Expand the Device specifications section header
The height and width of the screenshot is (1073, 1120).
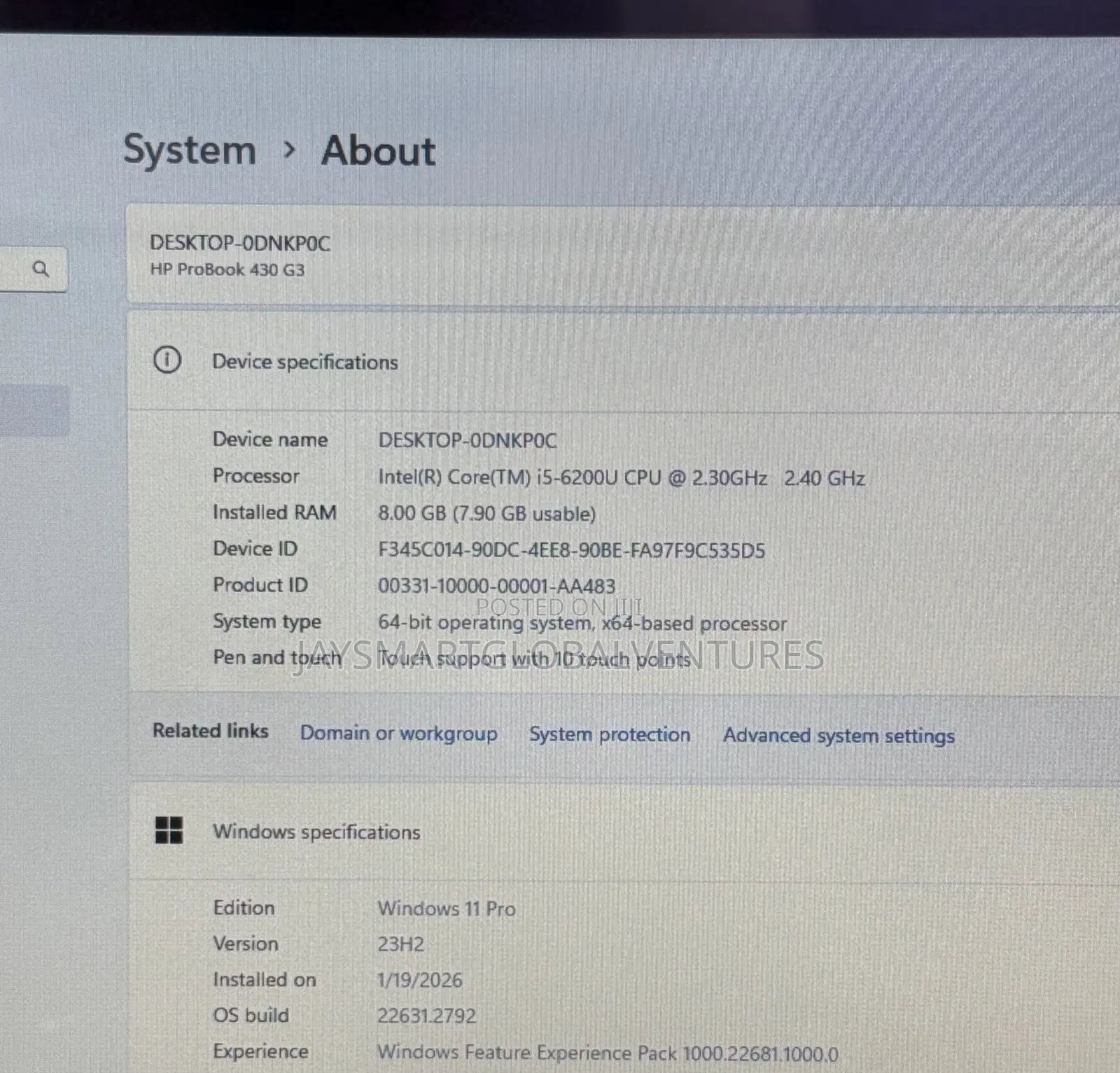pos(623,361)
